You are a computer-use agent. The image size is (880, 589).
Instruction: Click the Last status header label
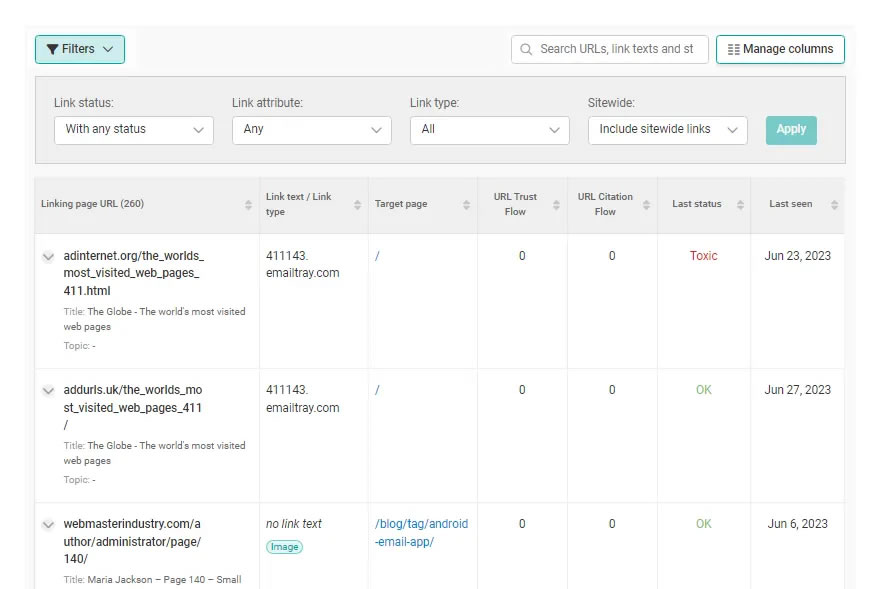pyautogui.click(x=696, y=204)
